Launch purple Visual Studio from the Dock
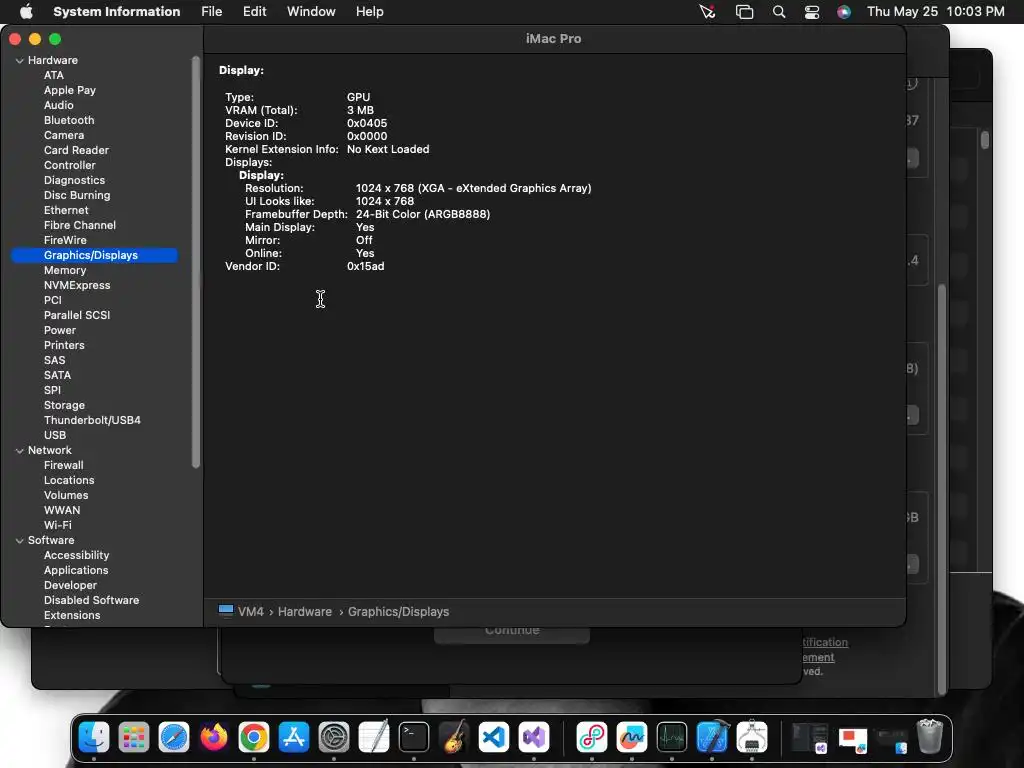Image resolution: width=1024 pixels, height=768 pixels. tap(534, 737)
